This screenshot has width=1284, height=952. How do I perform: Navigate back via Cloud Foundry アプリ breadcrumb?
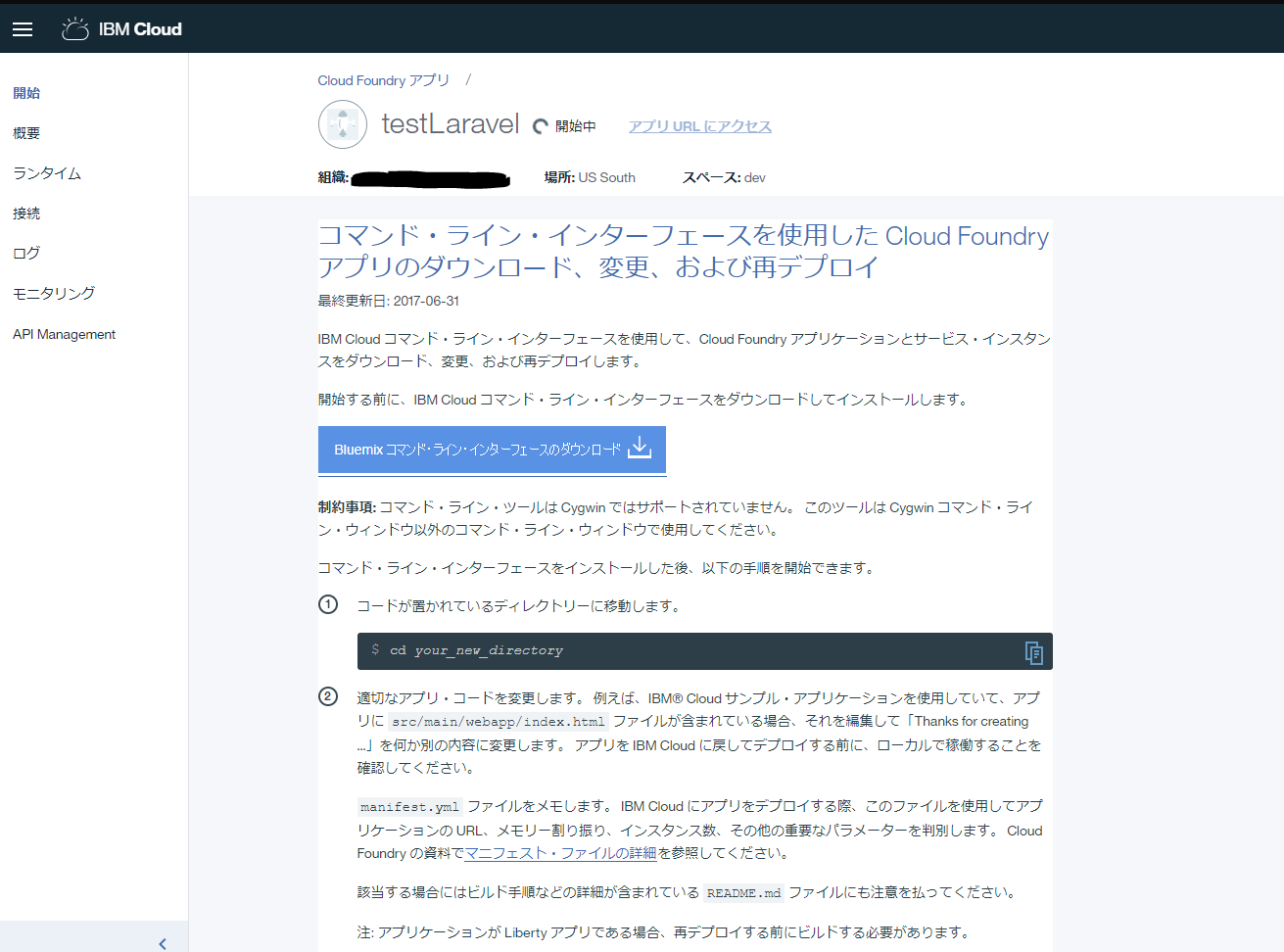[x=382, y=79]
